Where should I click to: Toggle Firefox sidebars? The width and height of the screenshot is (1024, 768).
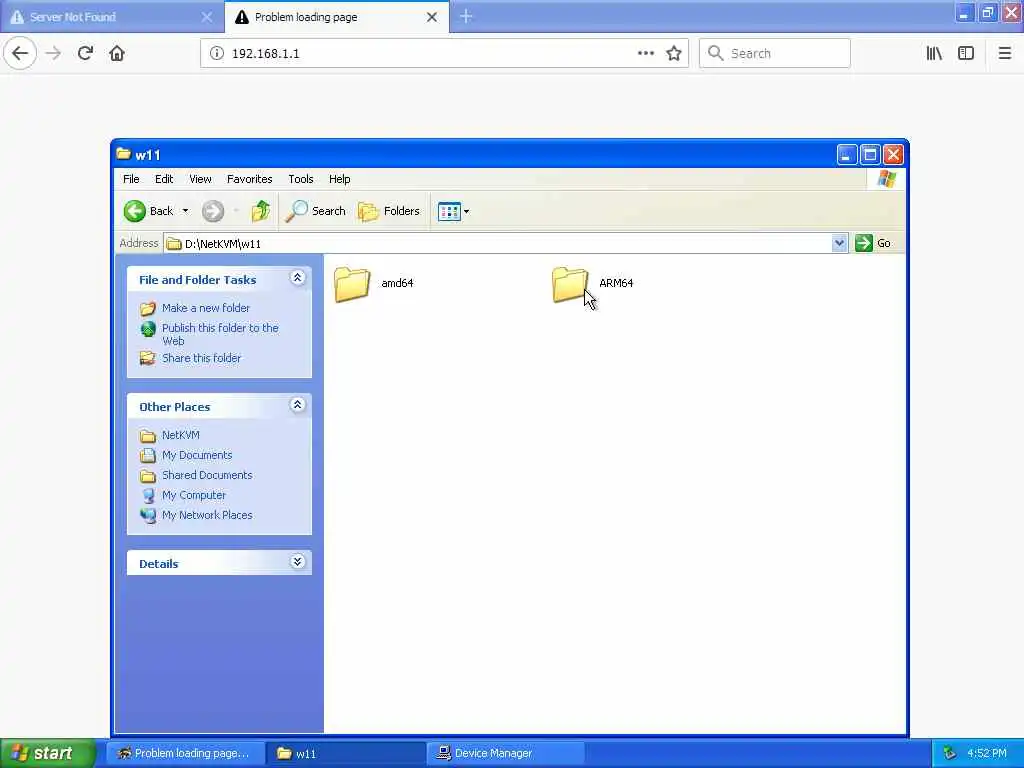click(x=966, y=54)
